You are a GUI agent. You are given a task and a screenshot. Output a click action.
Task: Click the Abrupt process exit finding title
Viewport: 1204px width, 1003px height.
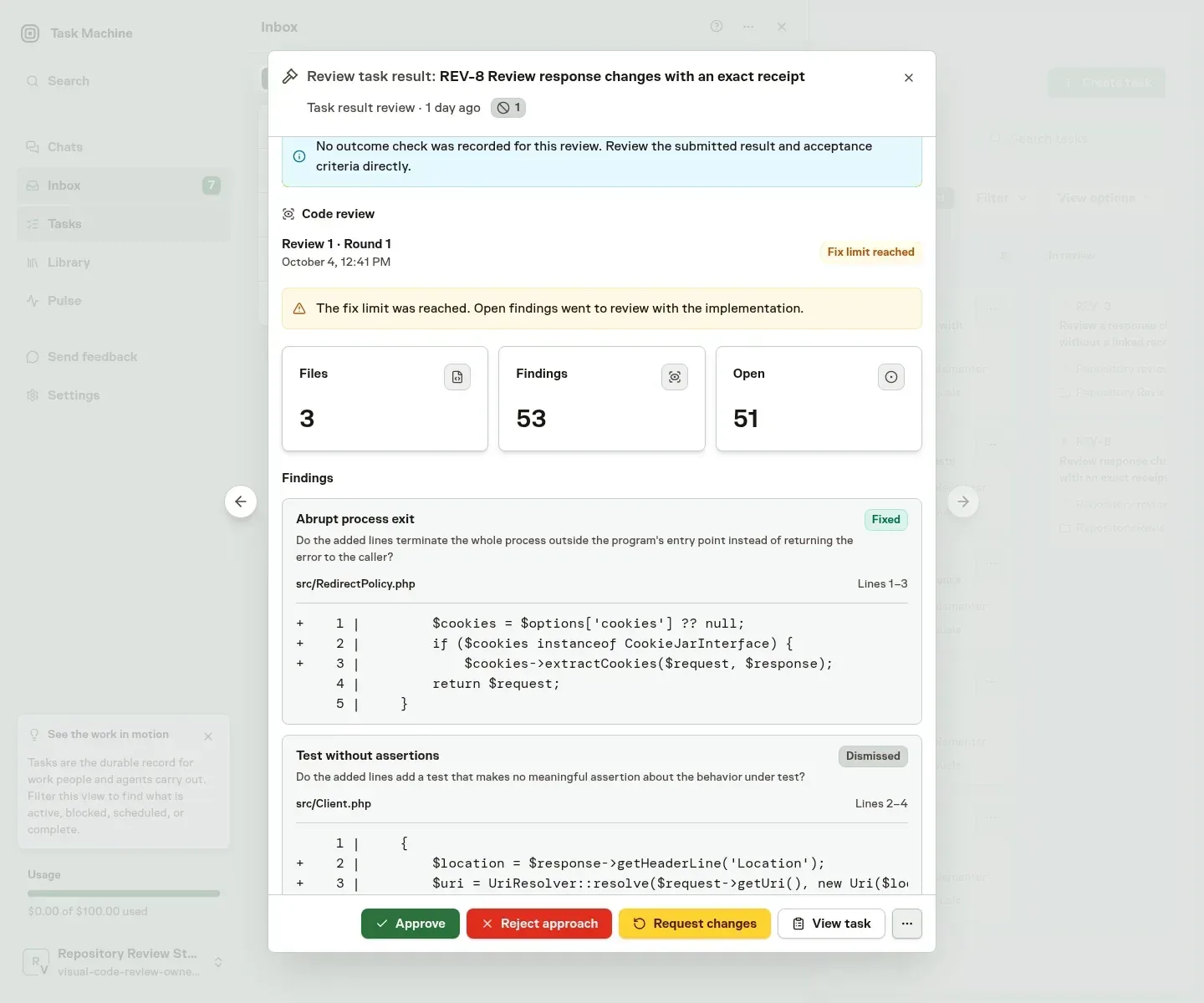click(355, 519)
